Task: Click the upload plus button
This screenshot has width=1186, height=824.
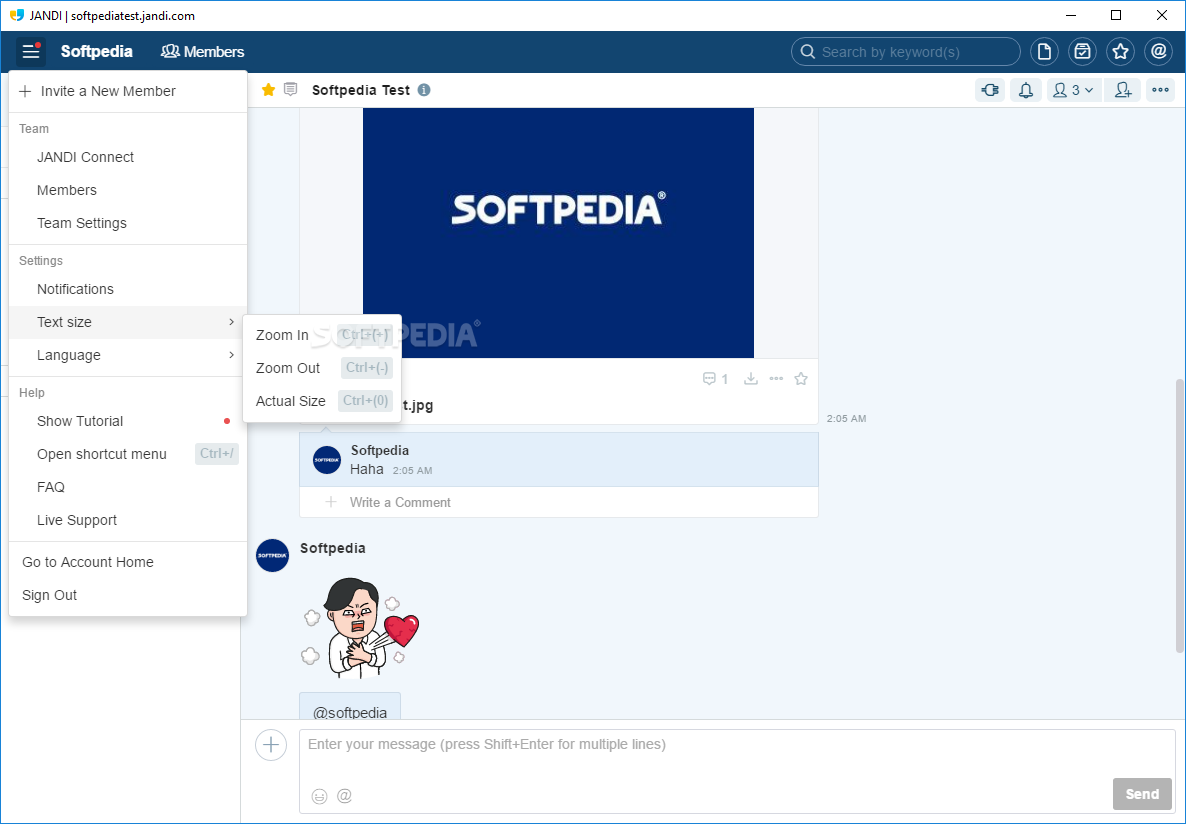Action: (271, 745)
